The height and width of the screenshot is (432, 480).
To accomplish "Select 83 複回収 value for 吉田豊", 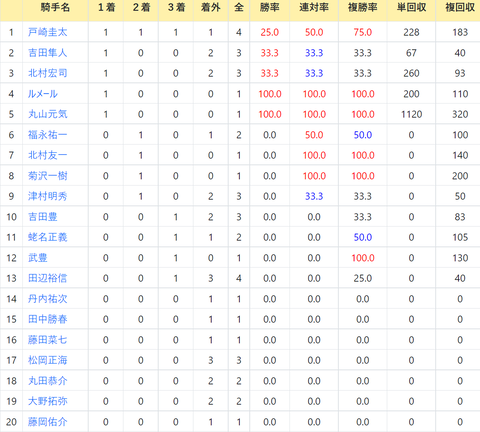I will pos(460,217).
